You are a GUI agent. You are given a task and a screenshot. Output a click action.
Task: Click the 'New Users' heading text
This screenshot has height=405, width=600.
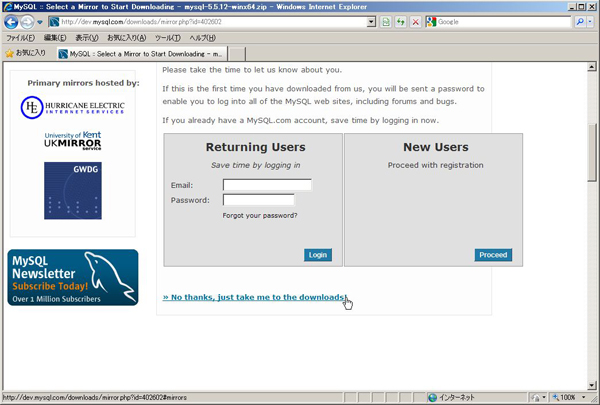(436, 147)
